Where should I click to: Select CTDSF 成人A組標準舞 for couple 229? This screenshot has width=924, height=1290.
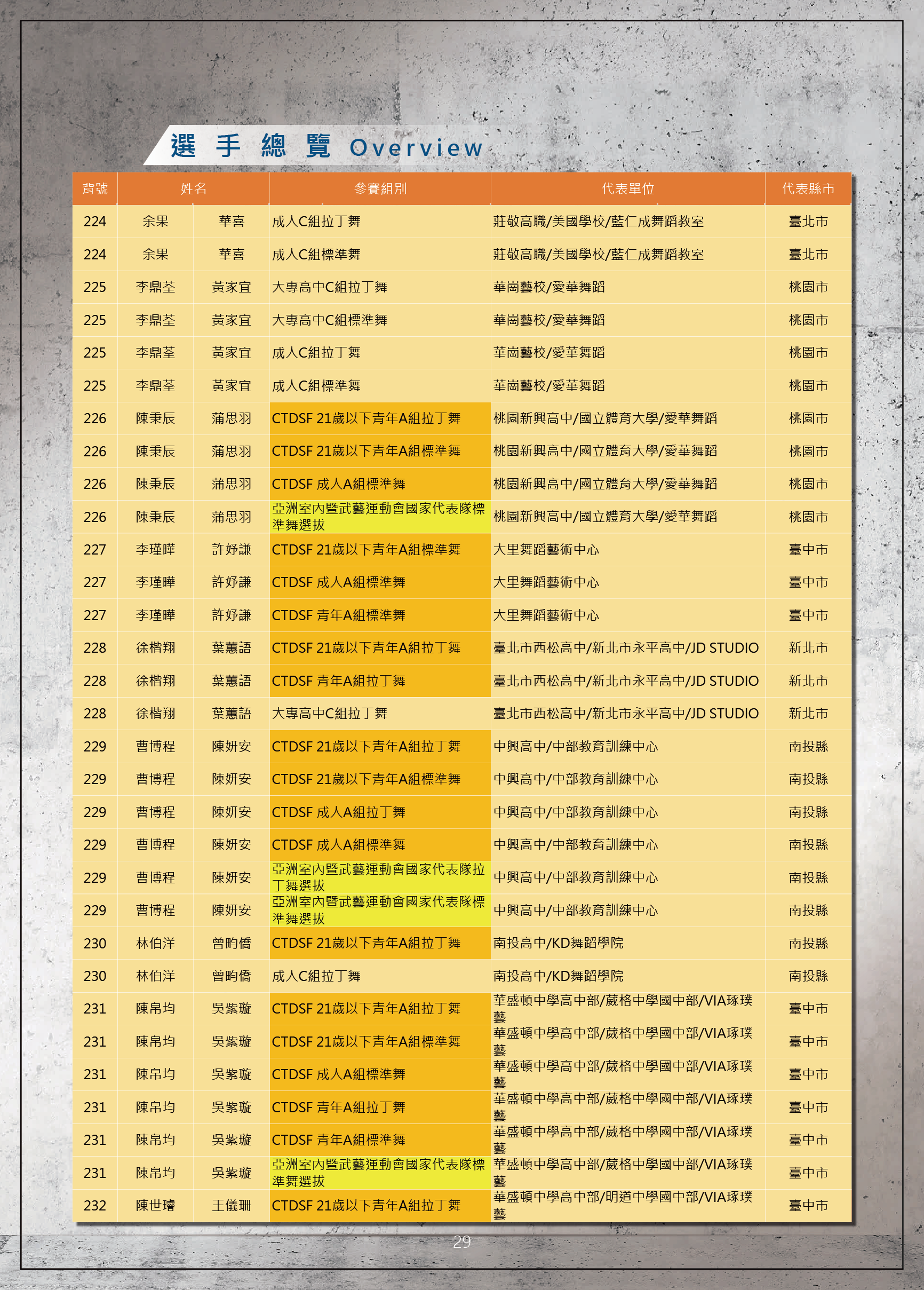[x=380, y=845]
